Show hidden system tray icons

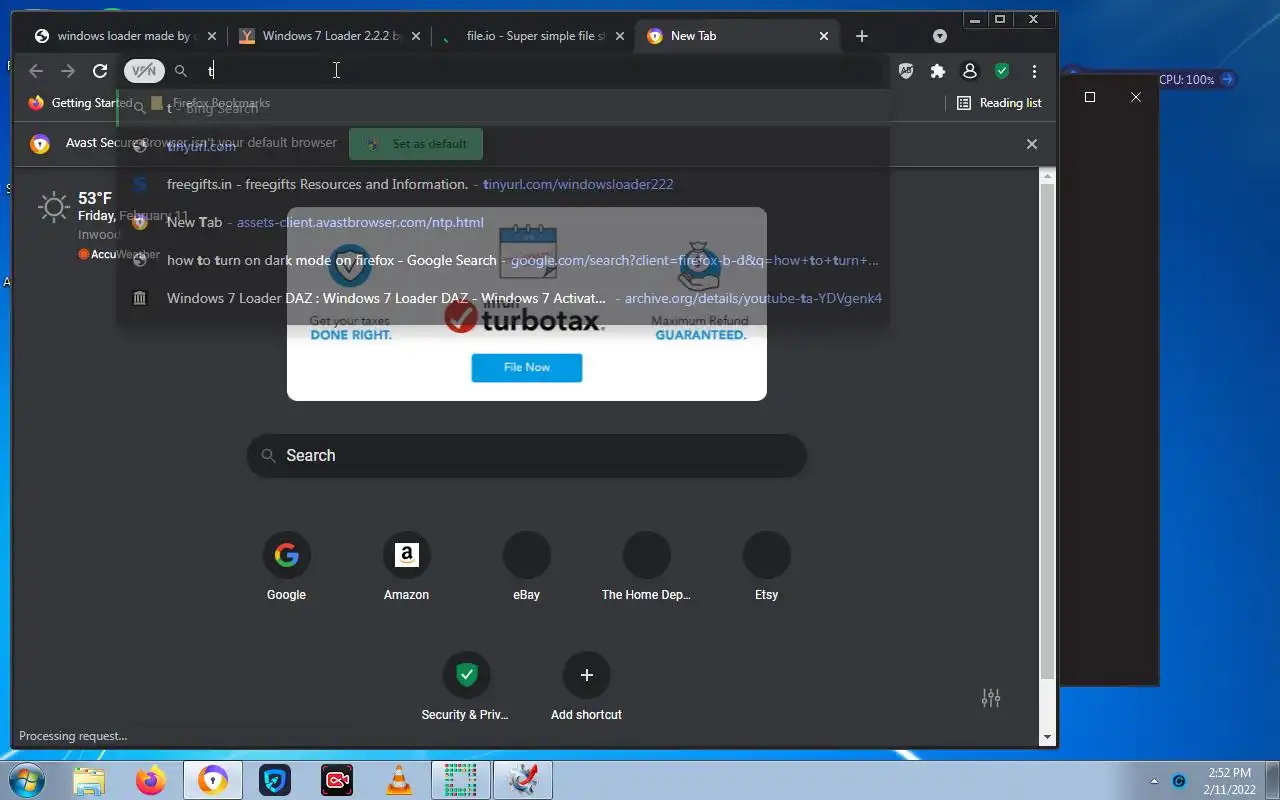pos(1155,781)
